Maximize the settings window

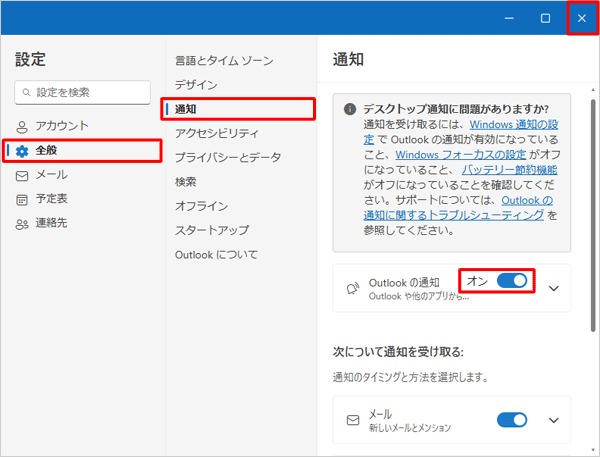545,18
